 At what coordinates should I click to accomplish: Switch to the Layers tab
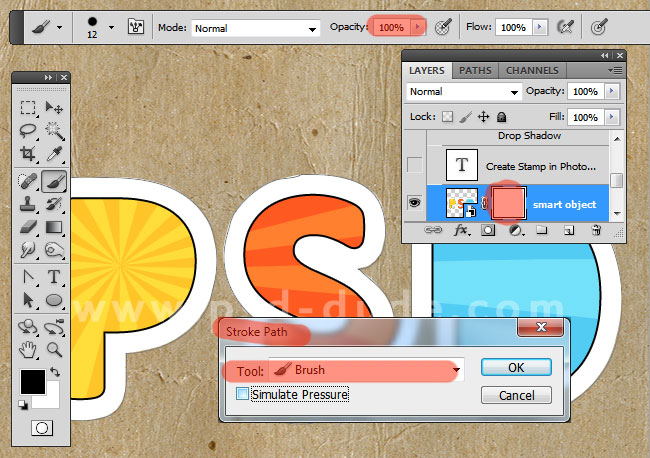pyautogui.click(x=427, y=70)
